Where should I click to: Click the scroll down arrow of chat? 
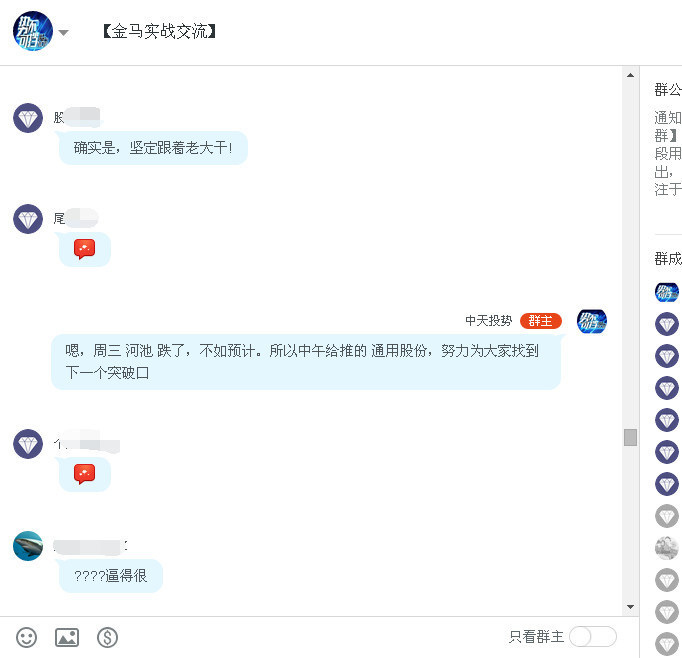tap(630, 607)
